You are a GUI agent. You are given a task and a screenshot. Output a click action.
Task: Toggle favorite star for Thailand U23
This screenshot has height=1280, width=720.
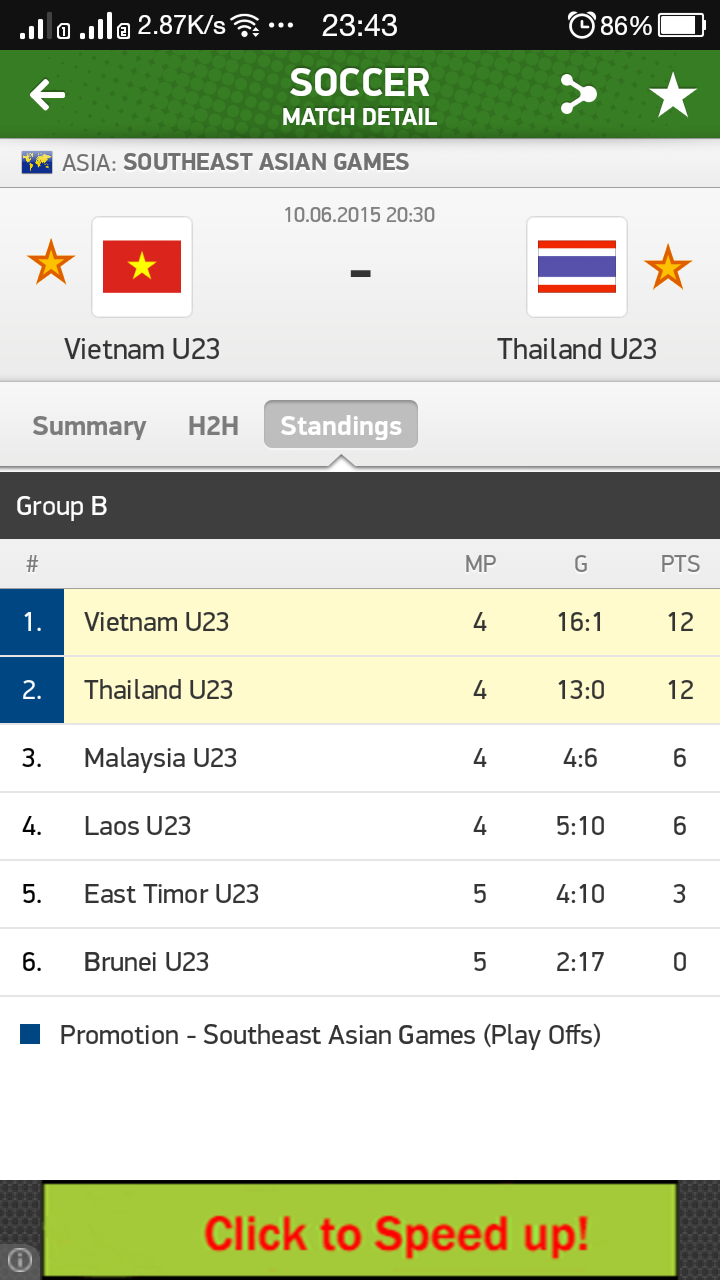(667, 267)
